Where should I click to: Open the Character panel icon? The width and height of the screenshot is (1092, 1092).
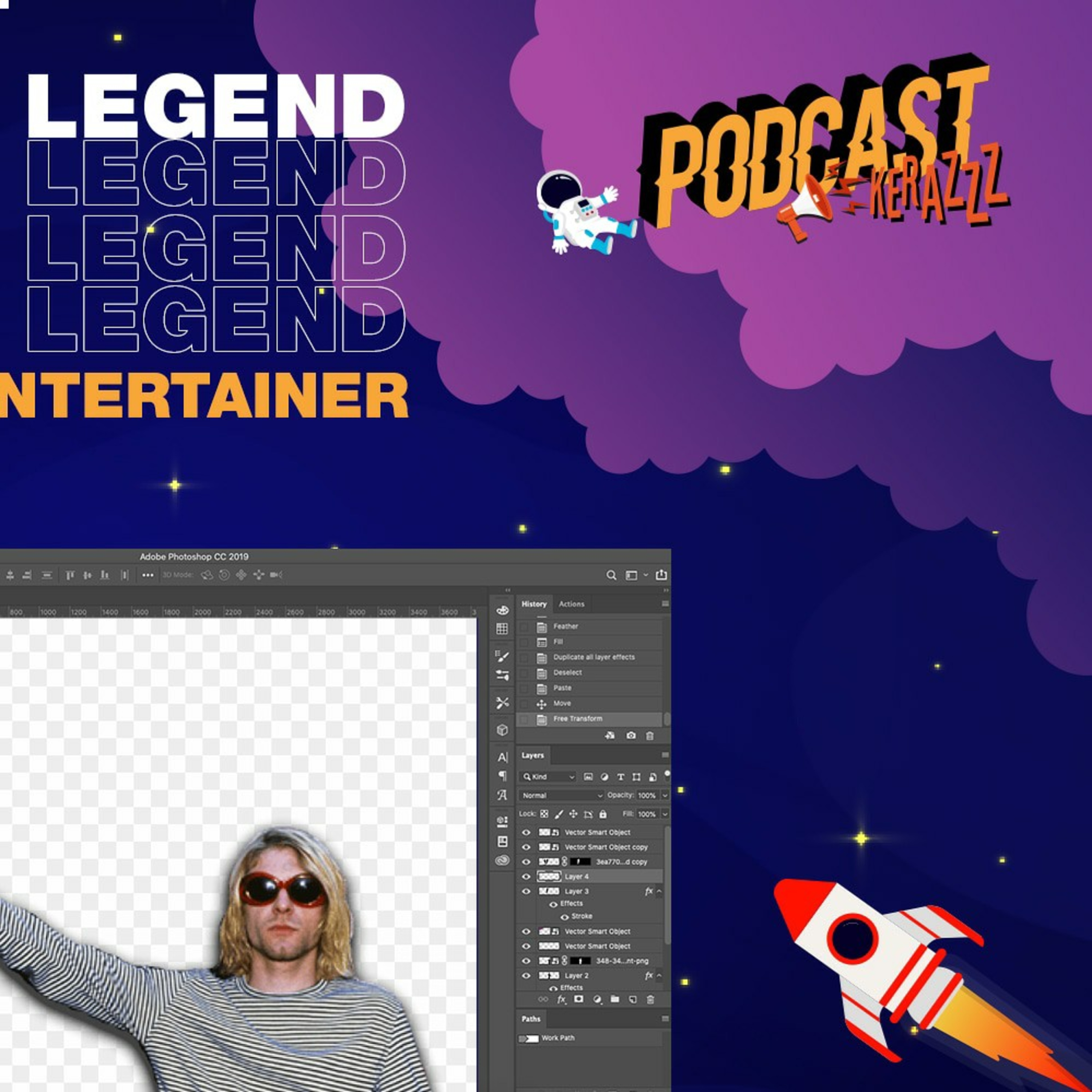click(x=502, y=757)
